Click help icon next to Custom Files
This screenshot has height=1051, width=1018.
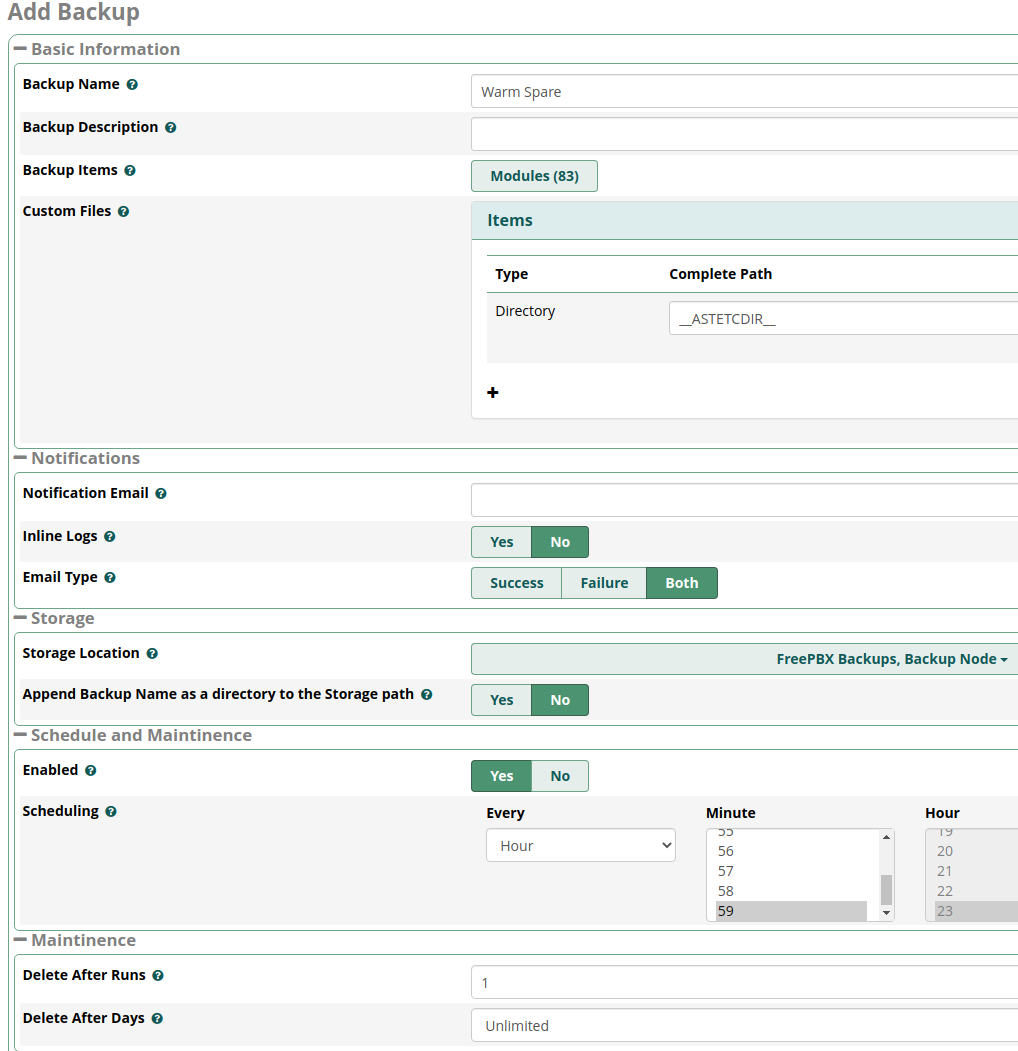(x=124, y=212)
